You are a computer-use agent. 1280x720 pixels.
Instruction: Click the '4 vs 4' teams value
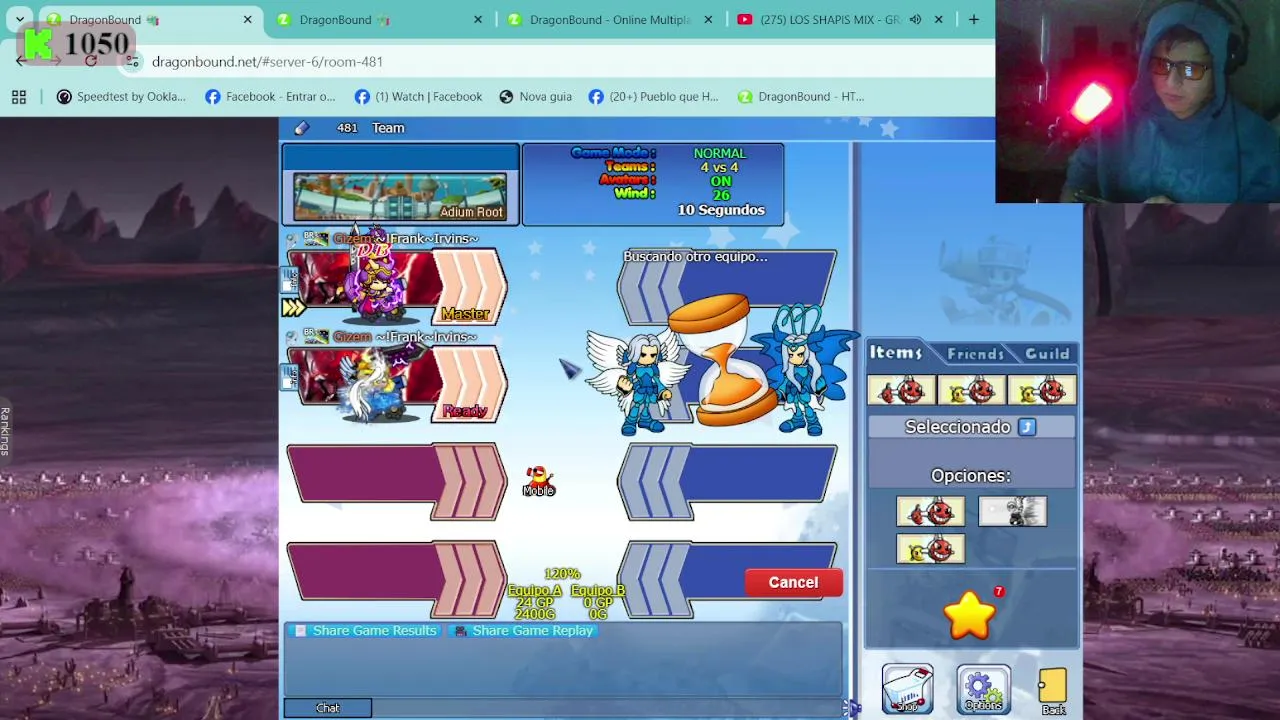pyautogui.click(x=720, y=168)
